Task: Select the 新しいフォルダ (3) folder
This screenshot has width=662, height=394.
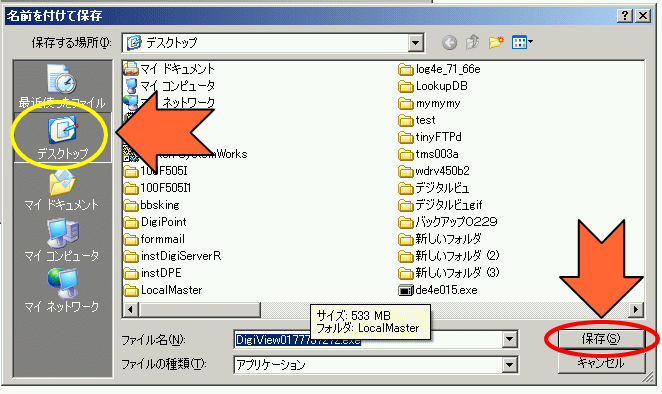Action: tap(448, 273)
